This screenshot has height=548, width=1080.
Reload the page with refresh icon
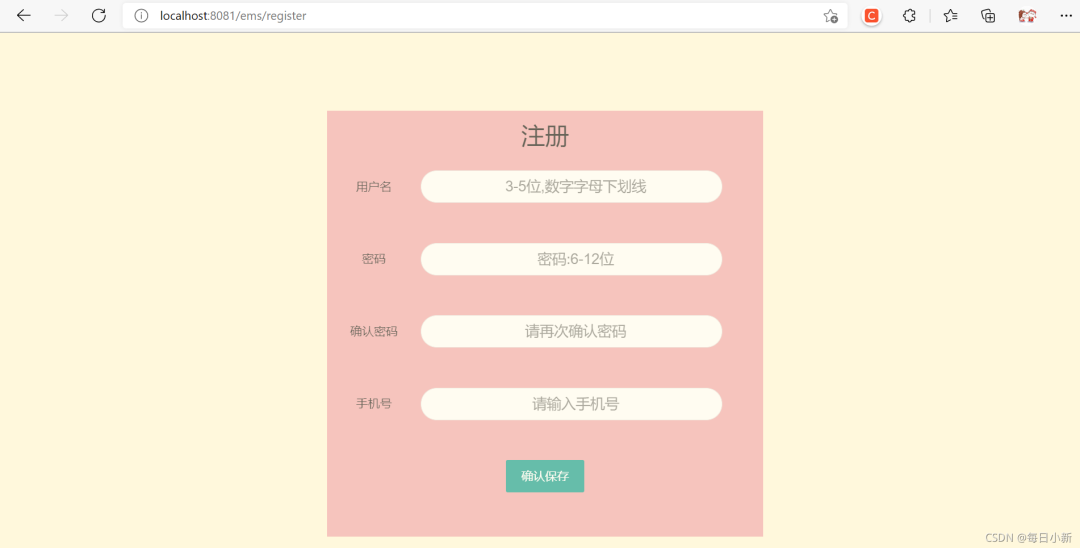coord(98,16)
